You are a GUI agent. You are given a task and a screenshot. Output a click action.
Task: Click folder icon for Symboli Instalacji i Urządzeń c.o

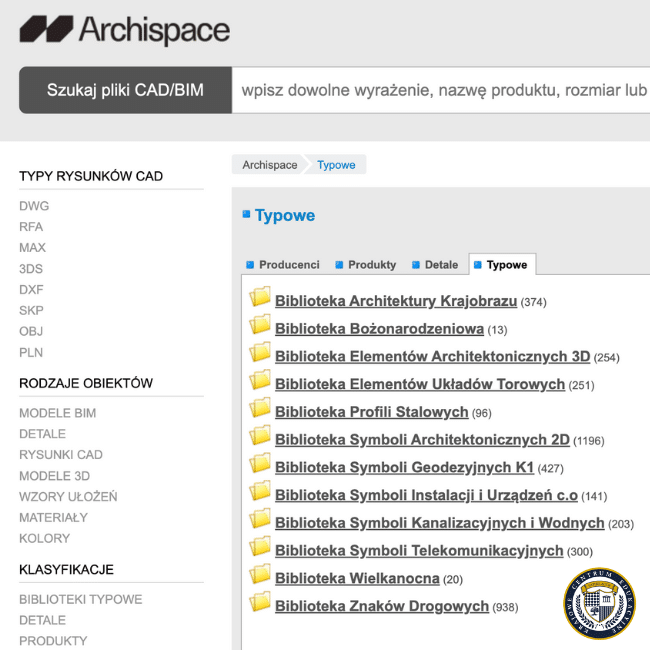pos(260,491)
